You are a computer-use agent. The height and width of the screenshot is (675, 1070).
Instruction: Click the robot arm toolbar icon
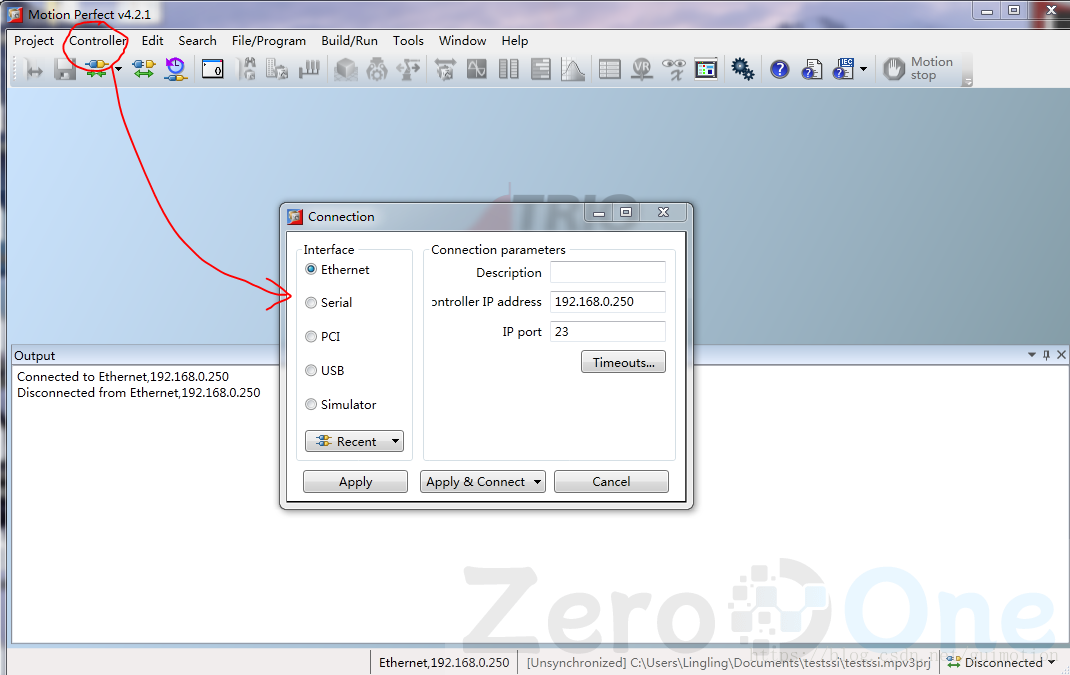point(408,69)
